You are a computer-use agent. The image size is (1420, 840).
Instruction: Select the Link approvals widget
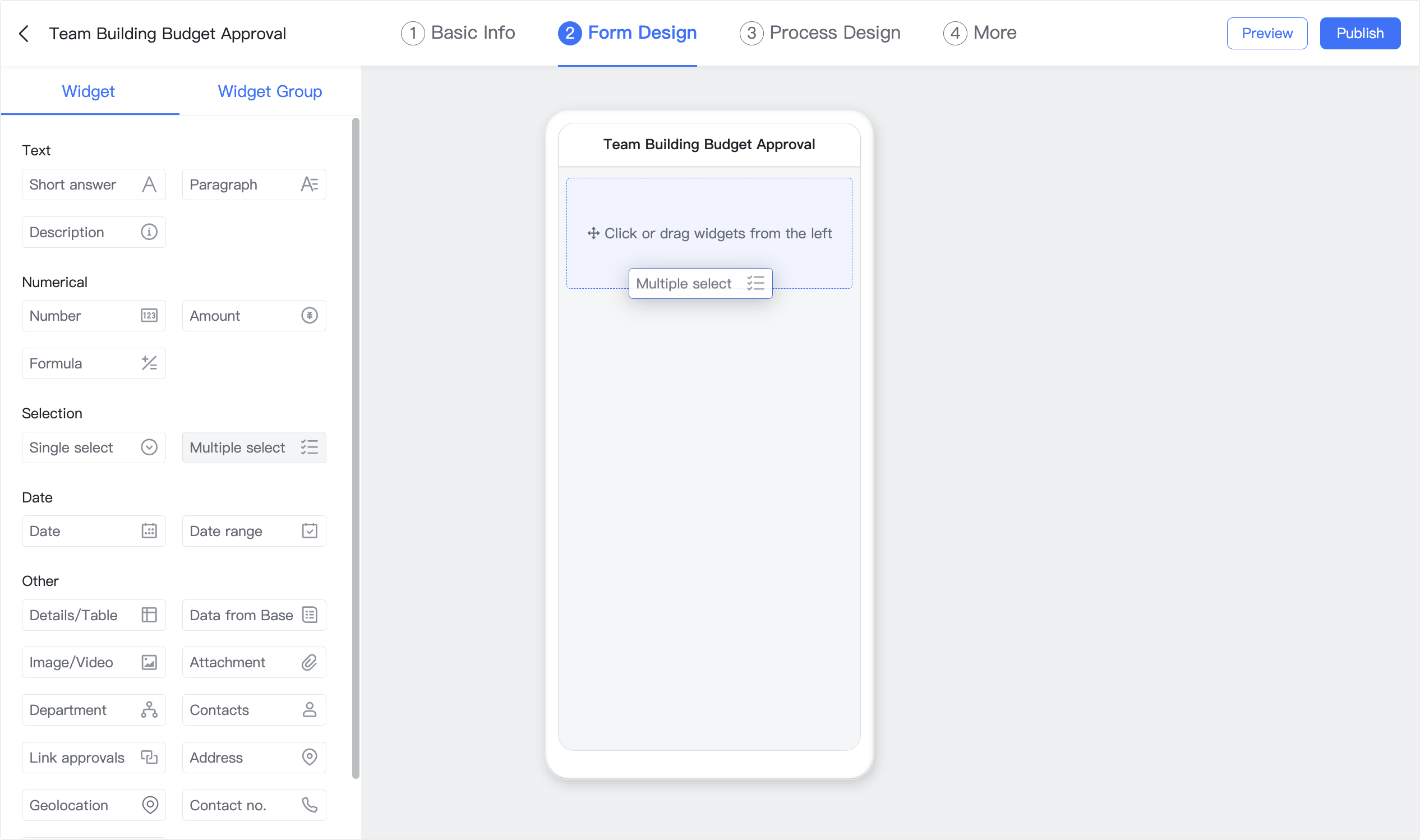pyautogui.click(x=94, y=757)
